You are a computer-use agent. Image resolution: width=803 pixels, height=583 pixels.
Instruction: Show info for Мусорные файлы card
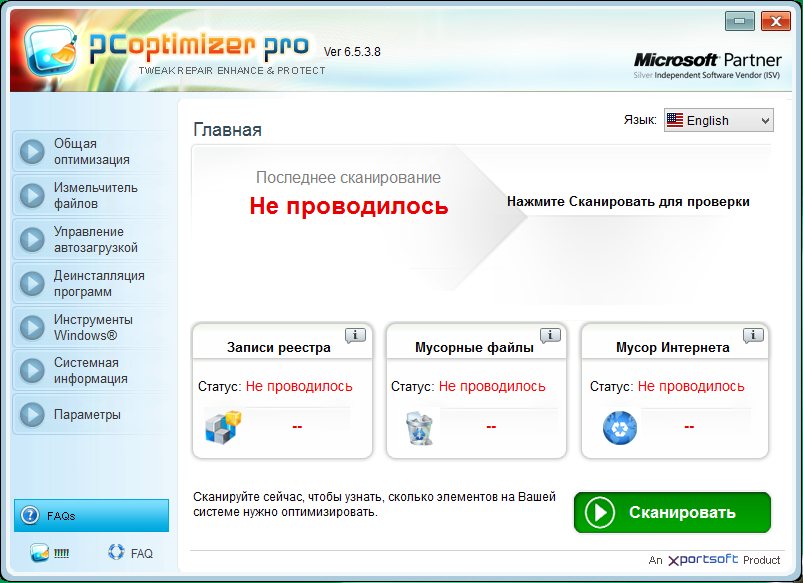click(550, 335)
